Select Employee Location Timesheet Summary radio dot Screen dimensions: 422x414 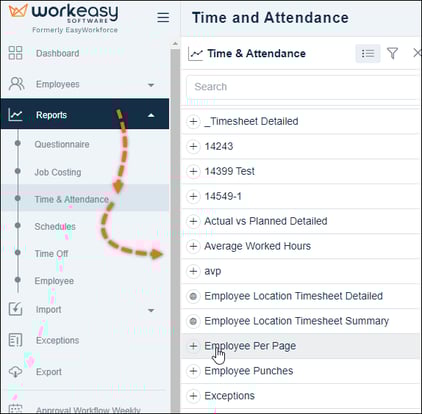point(193,321)
